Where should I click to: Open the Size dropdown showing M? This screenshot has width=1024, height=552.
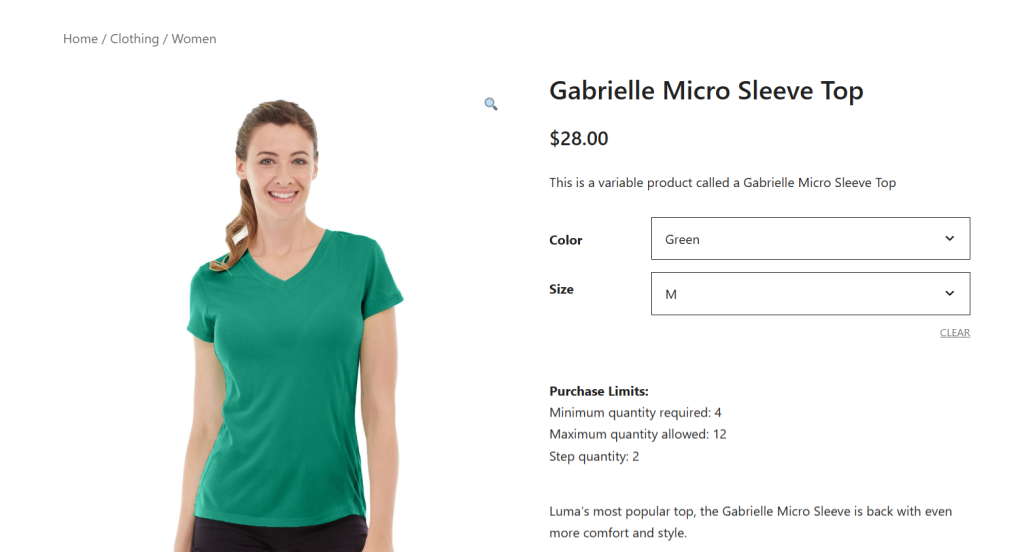tap(810, 293)
